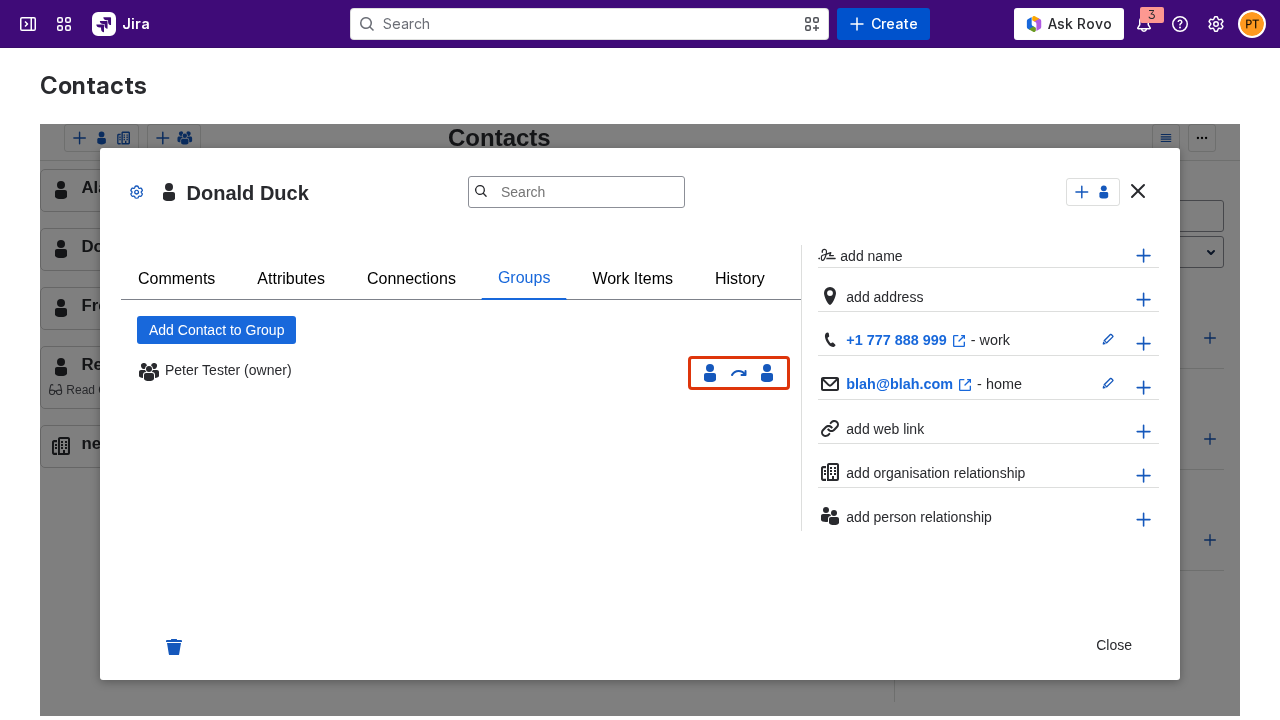Click the add name text
Viewport: 1280px width, 720px height.
point(871,256)
